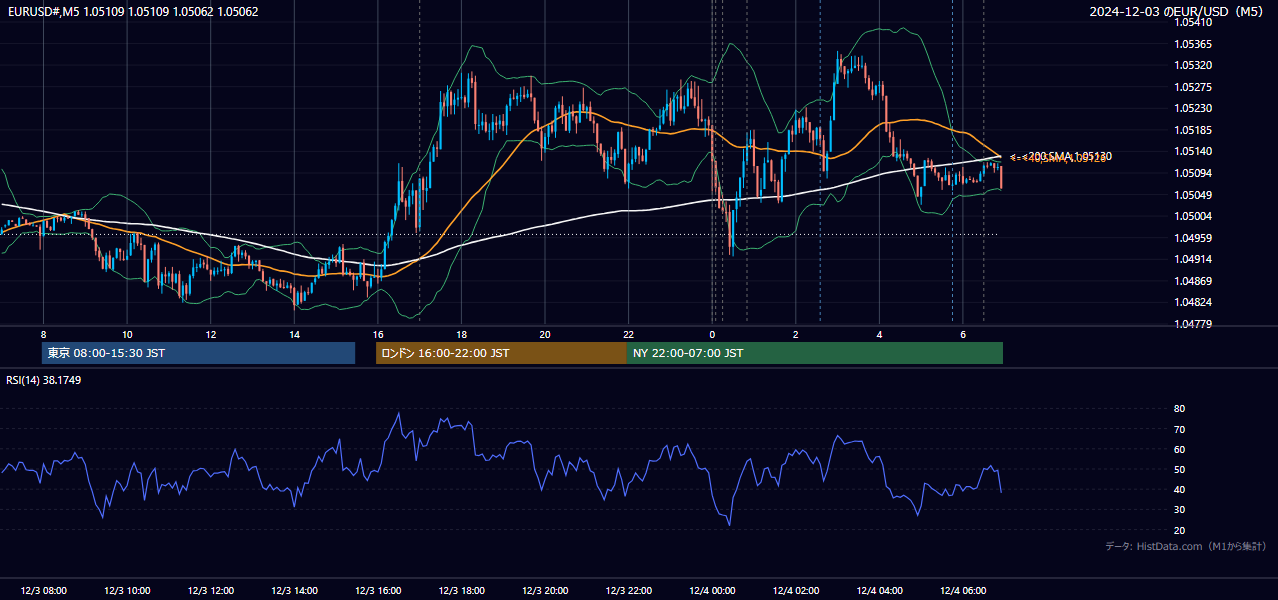Click hour label 0 under the price chart
The height and width of the screenshot is (600, 1278).
[x=712, y=334]
